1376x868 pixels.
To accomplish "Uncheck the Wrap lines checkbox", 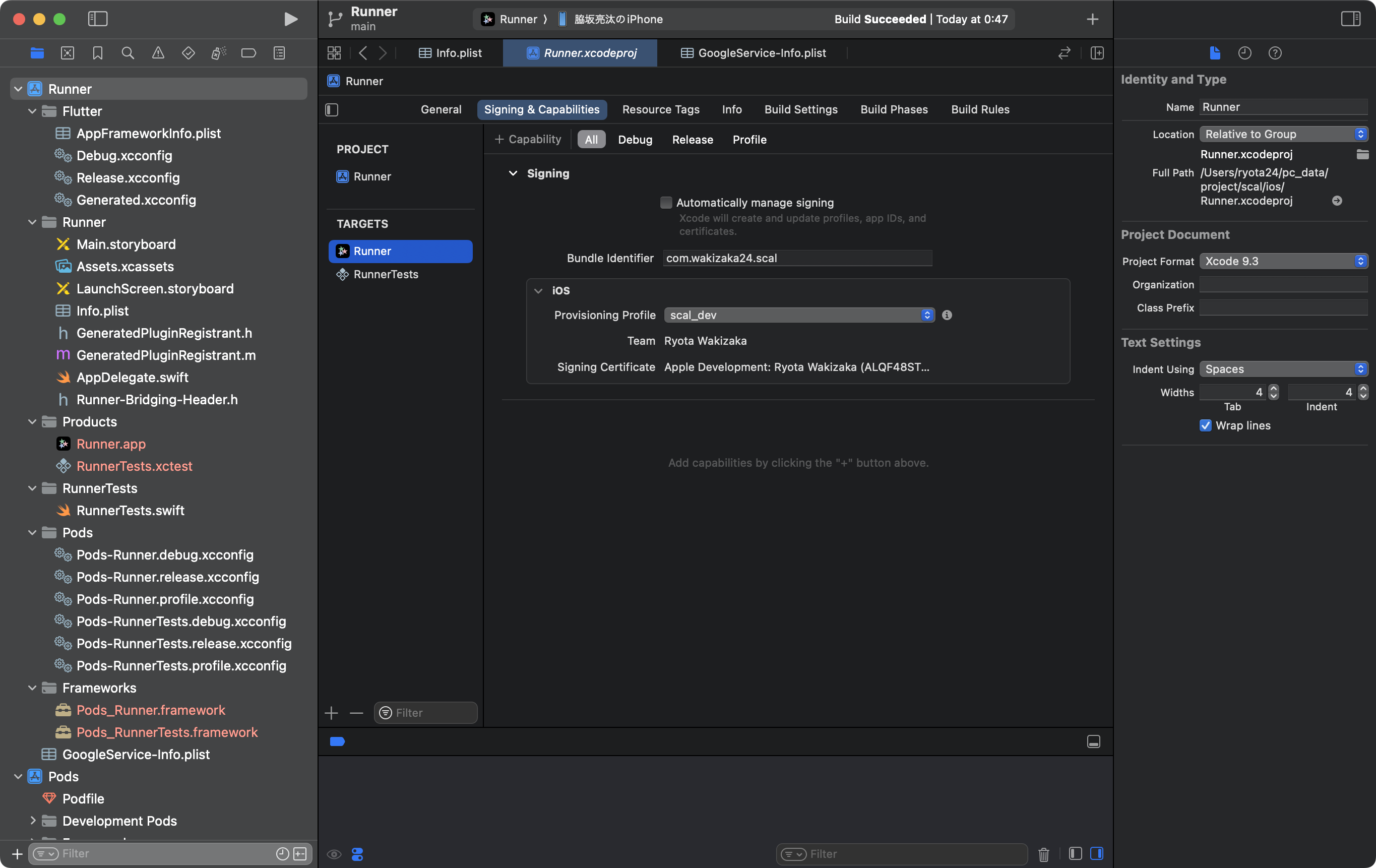I will 1206,425.
